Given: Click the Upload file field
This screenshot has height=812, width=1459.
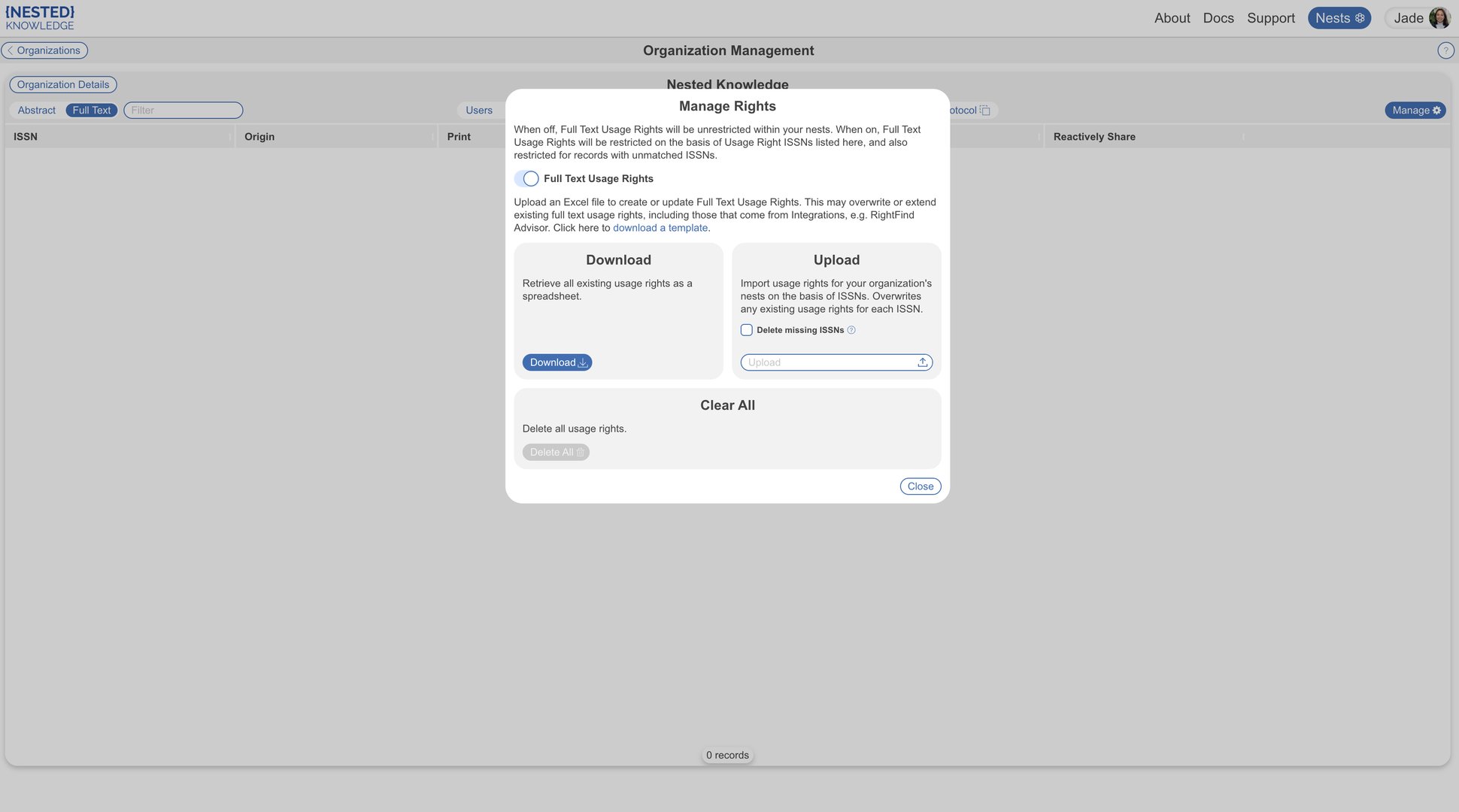Looking at the screenshot, I should tap(836, 362).
